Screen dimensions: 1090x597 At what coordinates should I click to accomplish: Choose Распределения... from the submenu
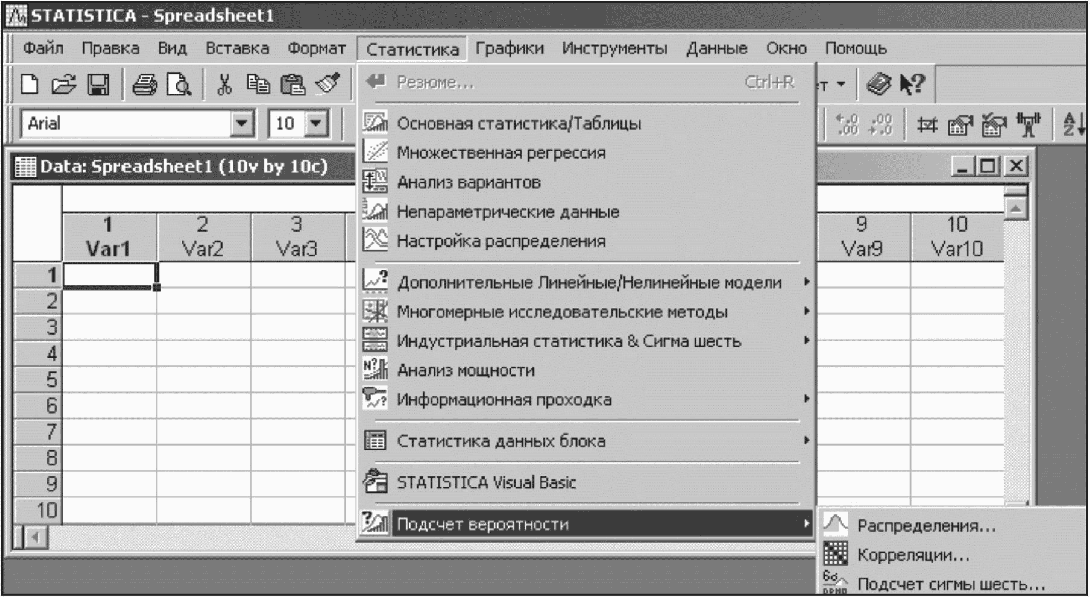952,526
